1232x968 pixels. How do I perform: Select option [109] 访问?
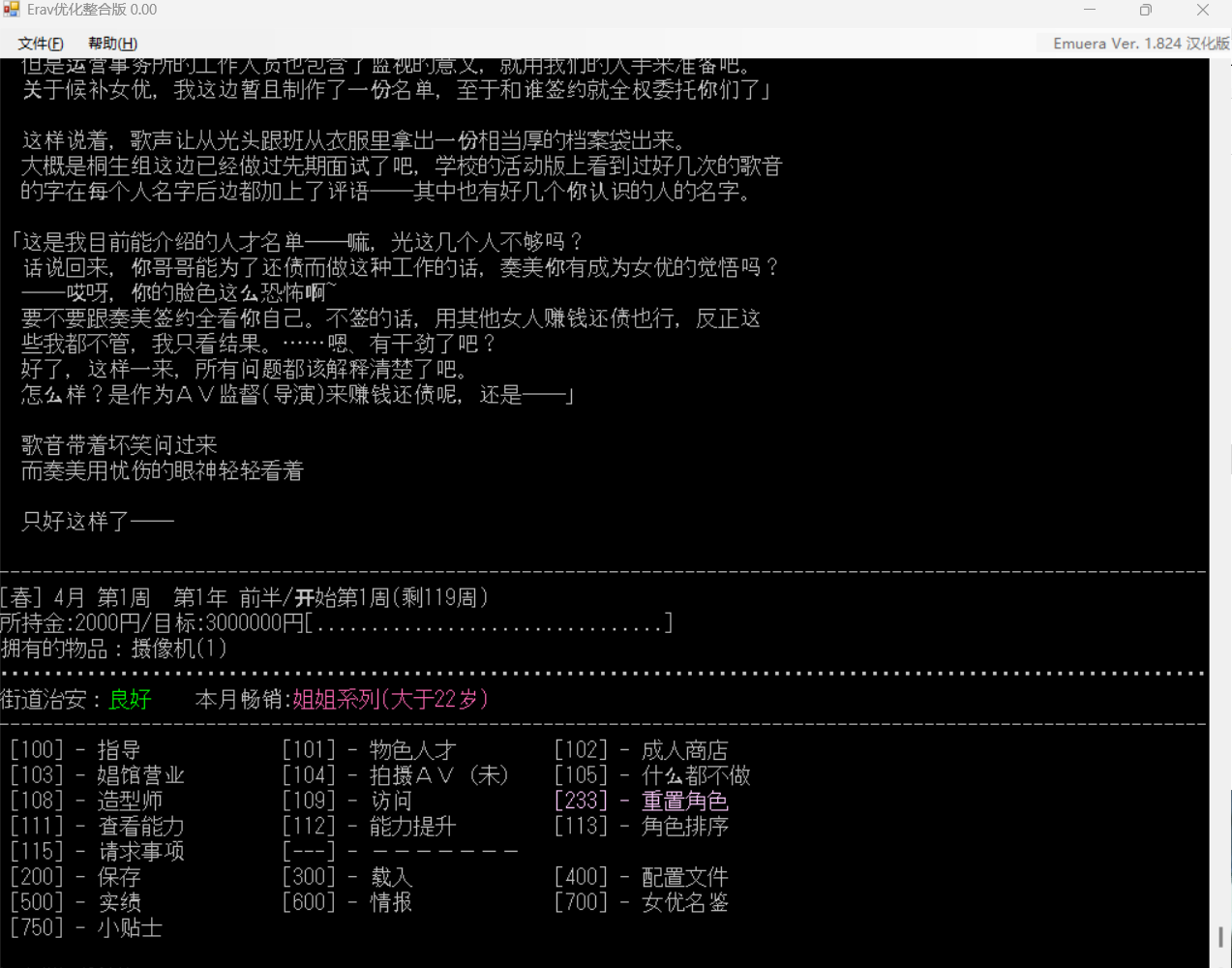[x=347, y=801]
